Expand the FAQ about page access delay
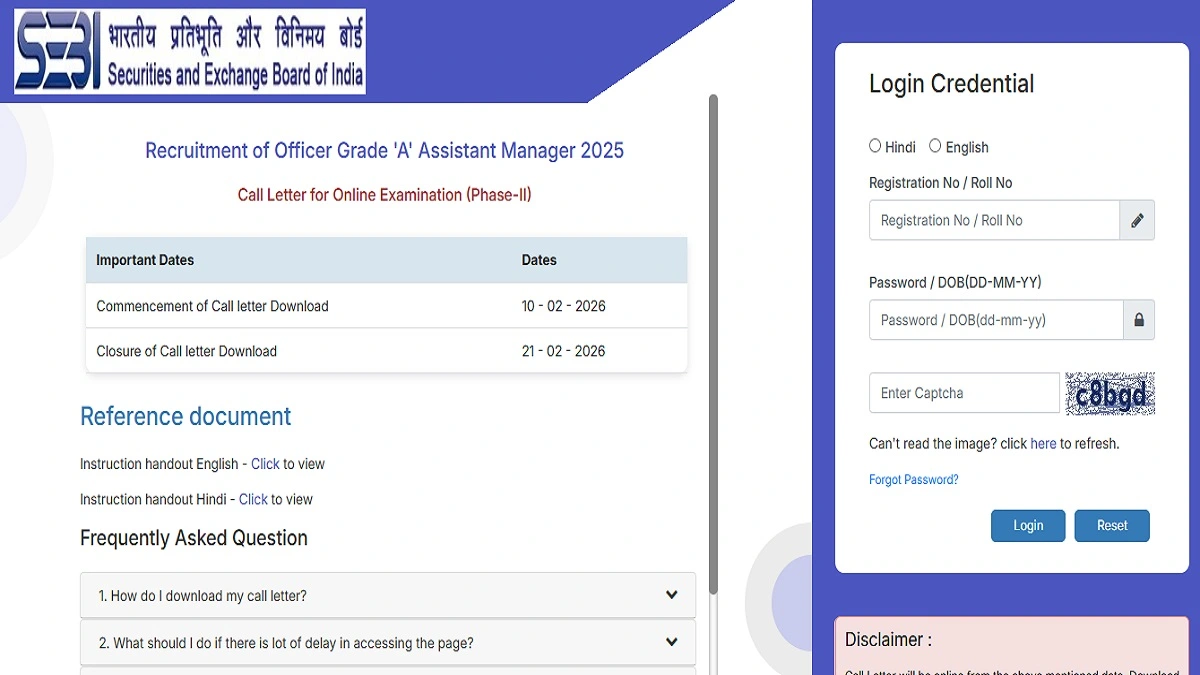 387,642
